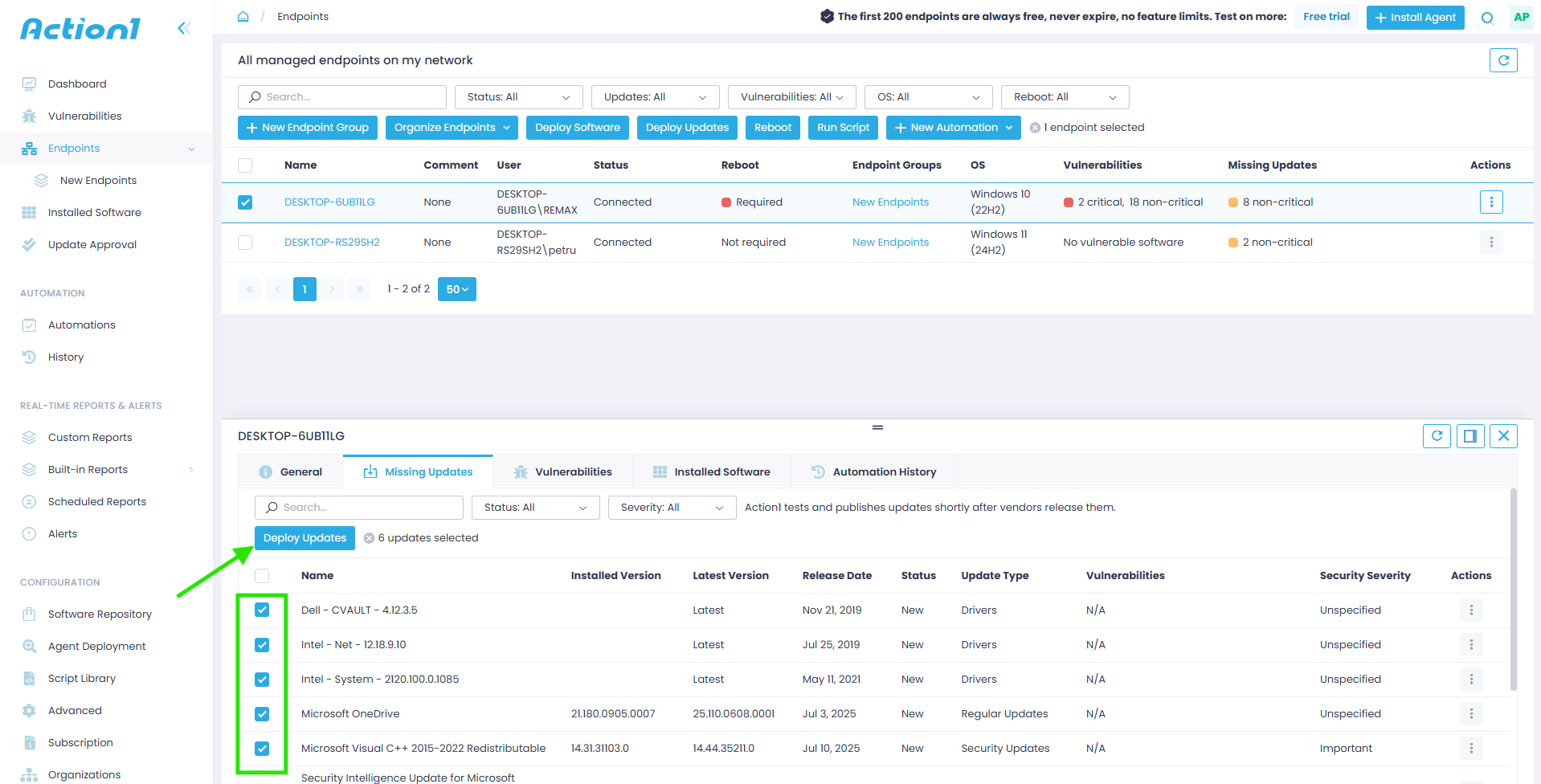The width and height of the screenshot is (1541, 784).
Task: Click the Deploy Updates button in details panel
Action: 305,538
